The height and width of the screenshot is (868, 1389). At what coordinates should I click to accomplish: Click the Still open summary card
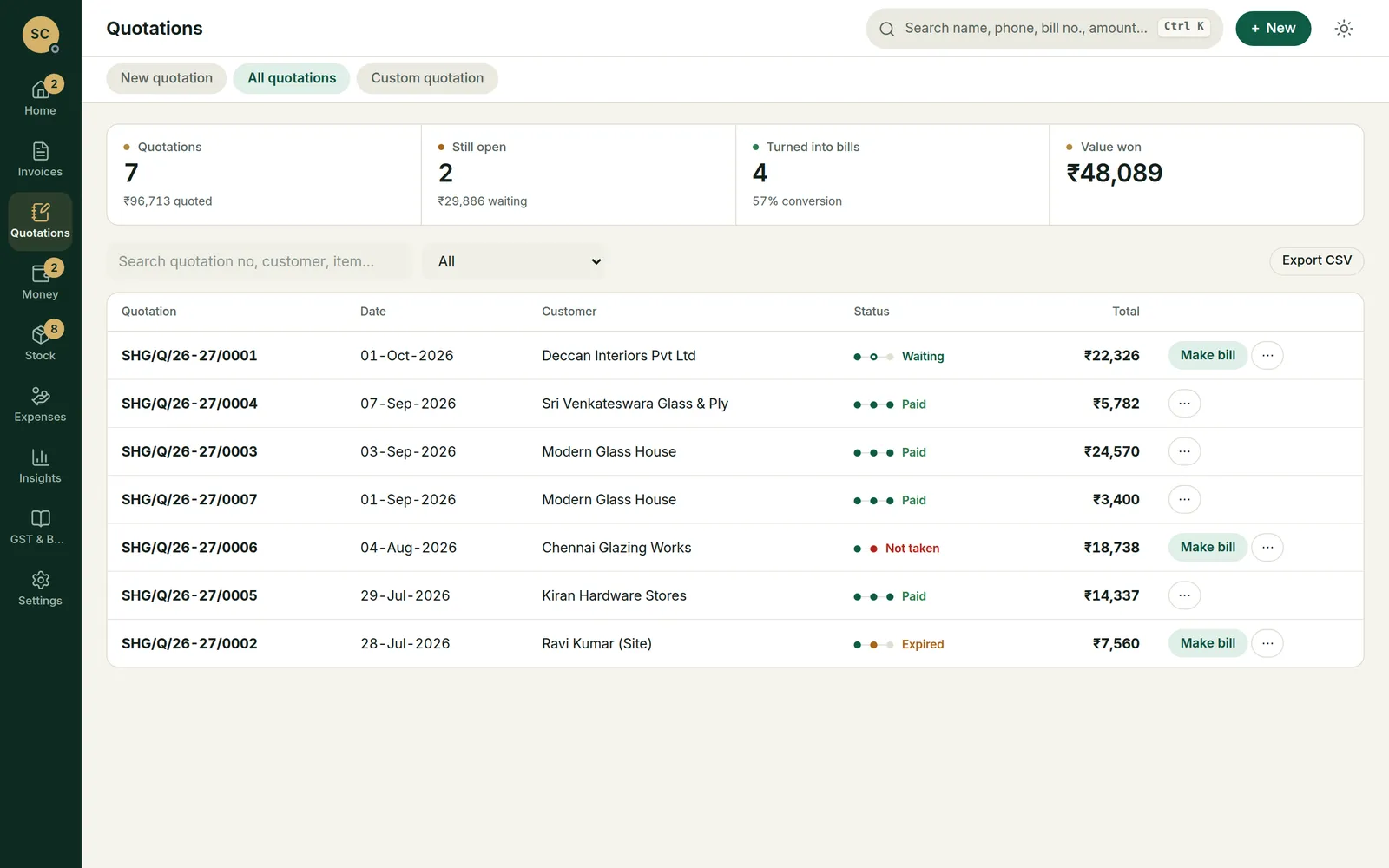[x=578, y=174]
